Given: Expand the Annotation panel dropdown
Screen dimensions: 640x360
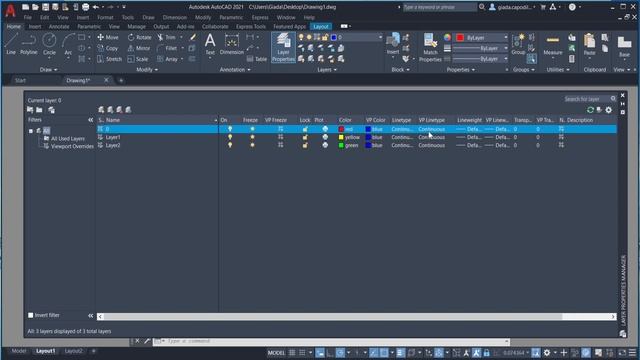Looking at the screenshot, I should click(x=235, y=70).
